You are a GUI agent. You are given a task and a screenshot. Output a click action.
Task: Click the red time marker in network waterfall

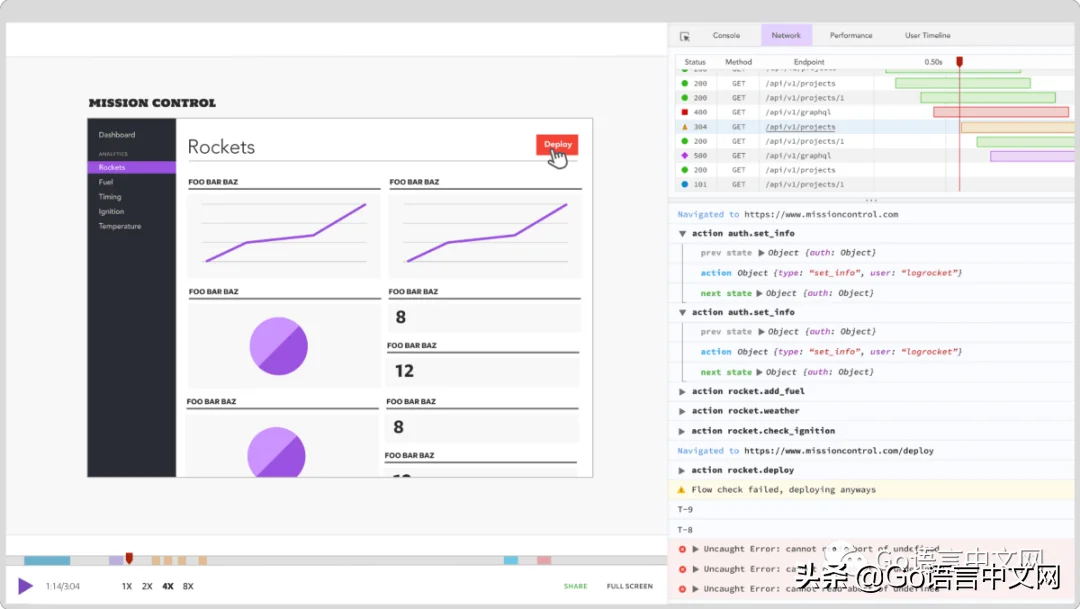(x=959, y=62)
